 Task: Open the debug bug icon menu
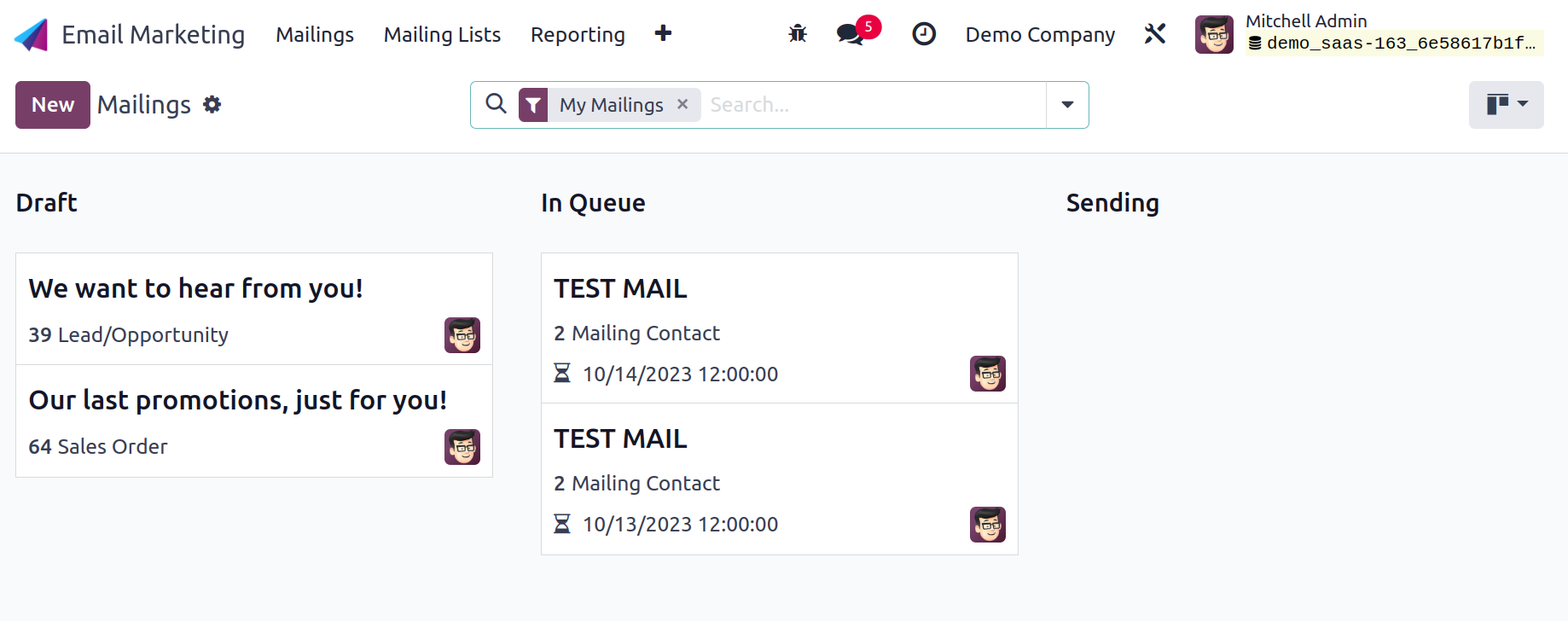(798, 34)
